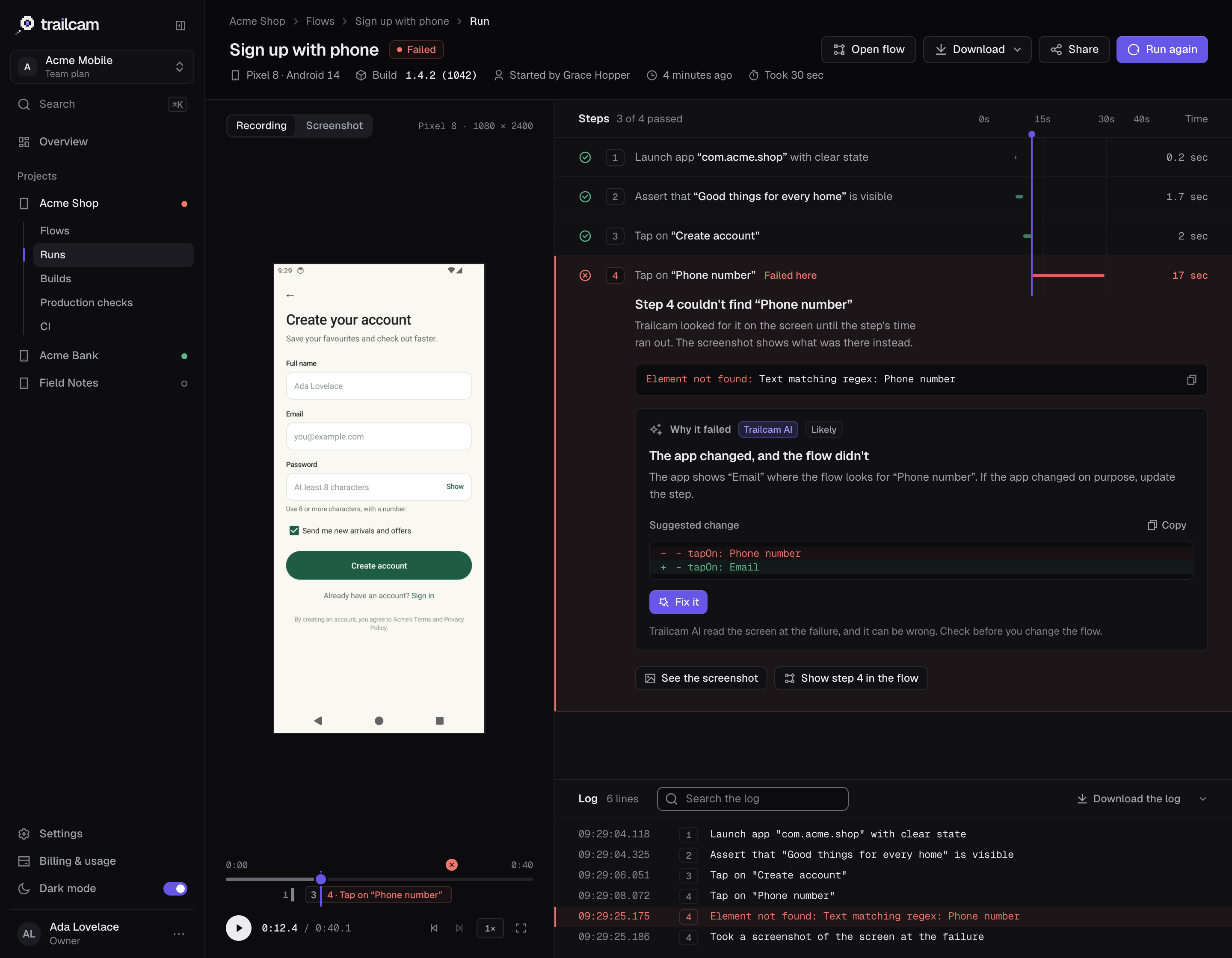Switch workspace via Acme Mobile selector
Screen dimensions: 1232x958
tap(102, 67)
